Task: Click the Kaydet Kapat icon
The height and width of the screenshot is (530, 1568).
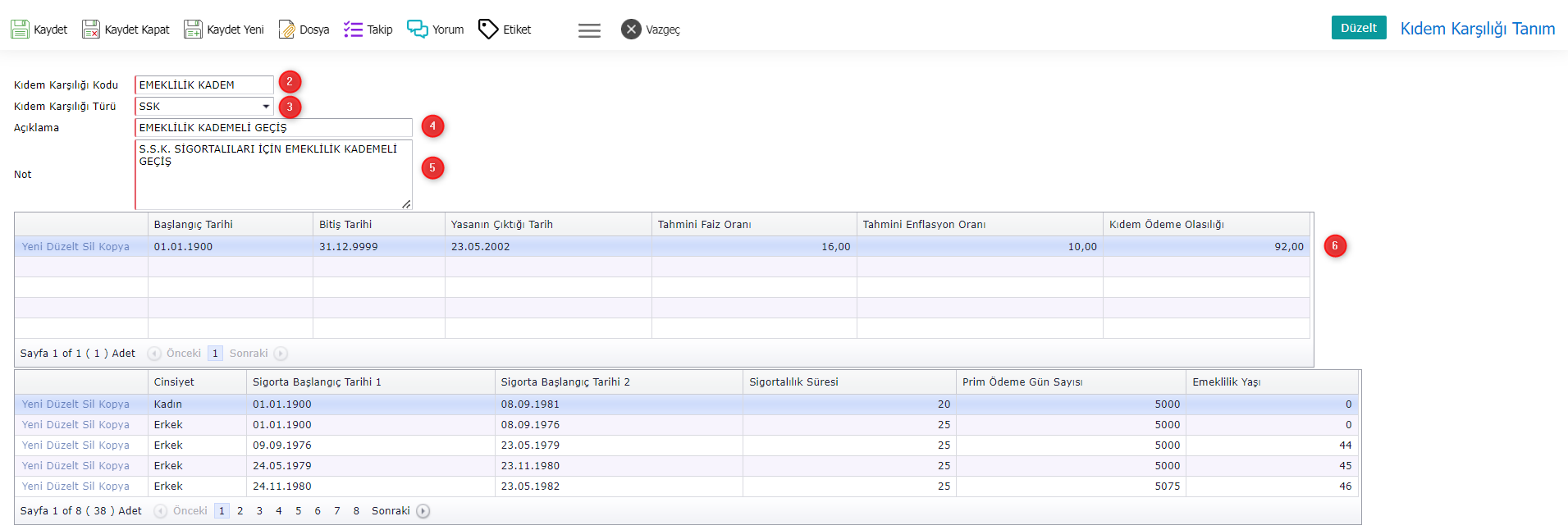Action: coord(91,30)
